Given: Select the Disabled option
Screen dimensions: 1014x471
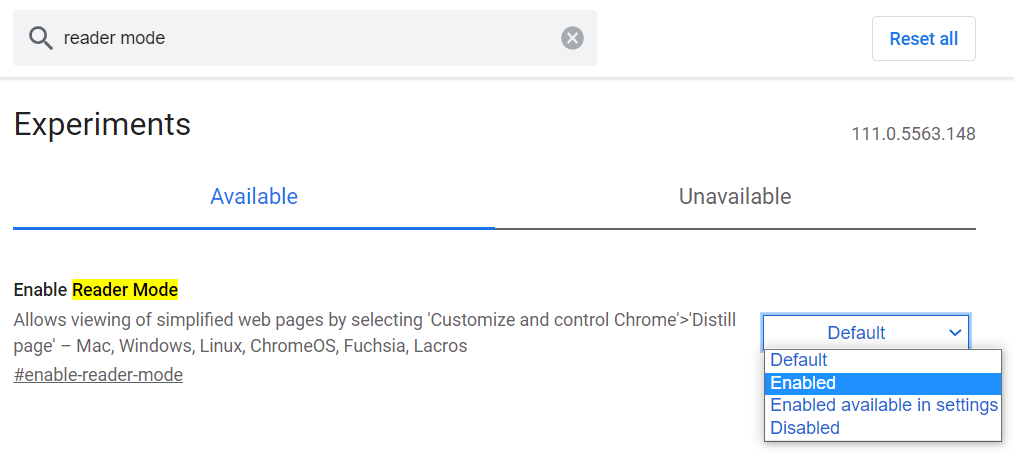Looking at the screenshot, I should [x=805, y=428].
